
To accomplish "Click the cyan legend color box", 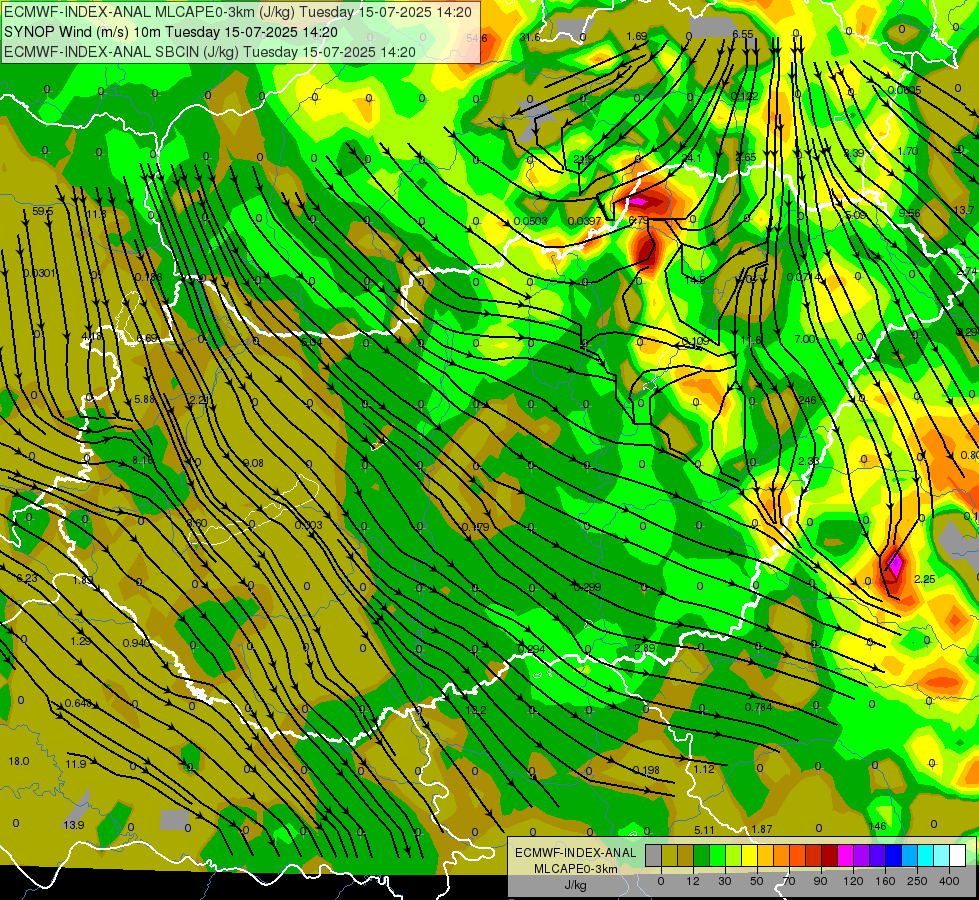I will click(926, 855).
